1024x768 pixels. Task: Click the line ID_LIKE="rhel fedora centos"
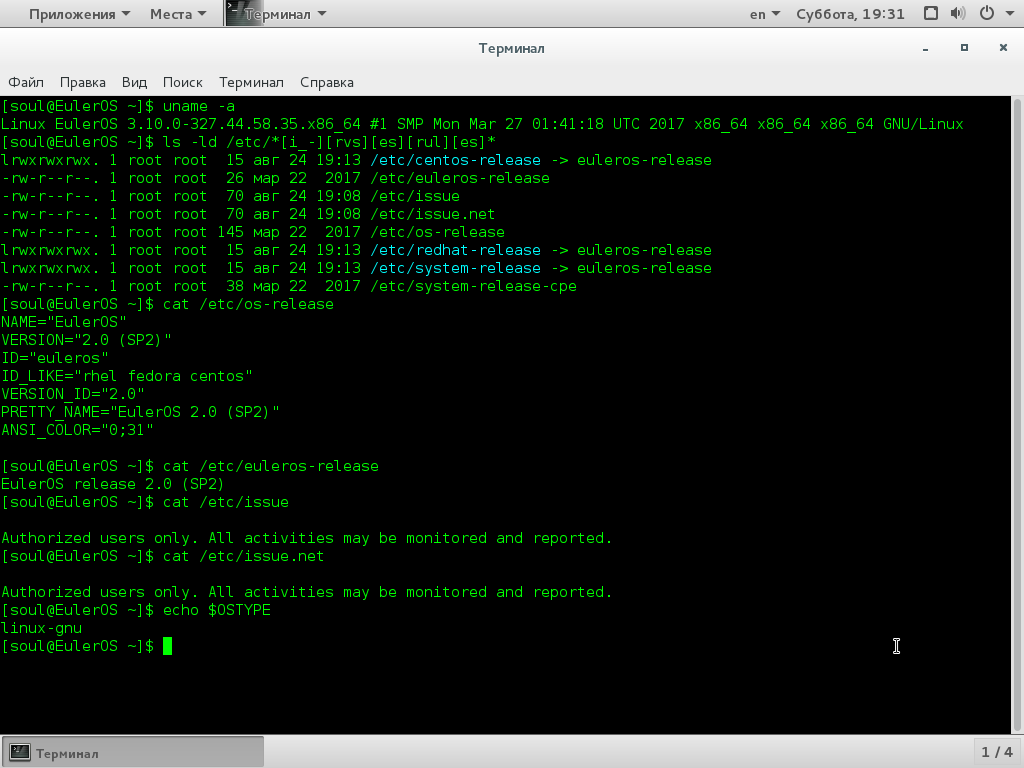pos(127,376)
